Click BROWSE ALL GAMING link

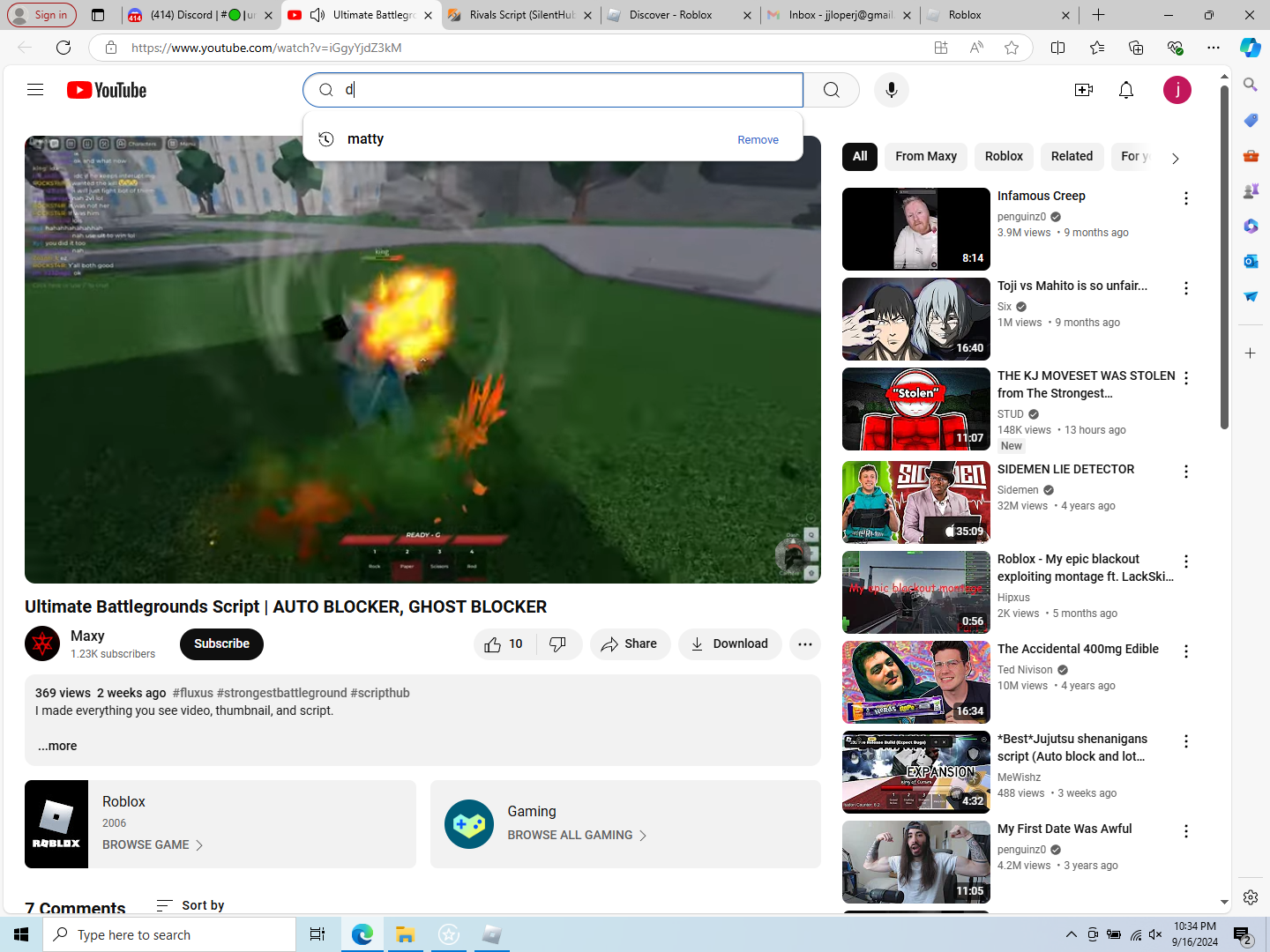coord(578,835)
